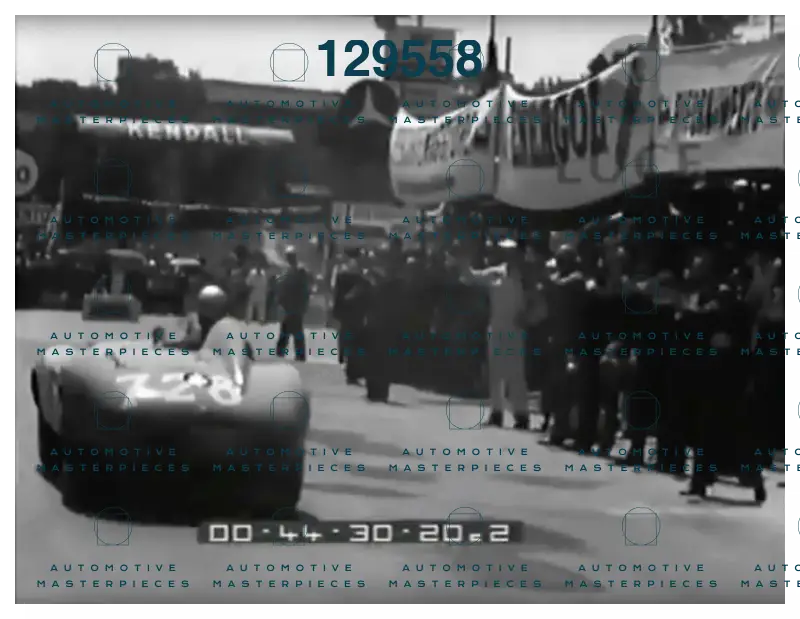Click the round sign at far left edge
The height and width of the screenshot is (619, 800).
tap(26, 174)
